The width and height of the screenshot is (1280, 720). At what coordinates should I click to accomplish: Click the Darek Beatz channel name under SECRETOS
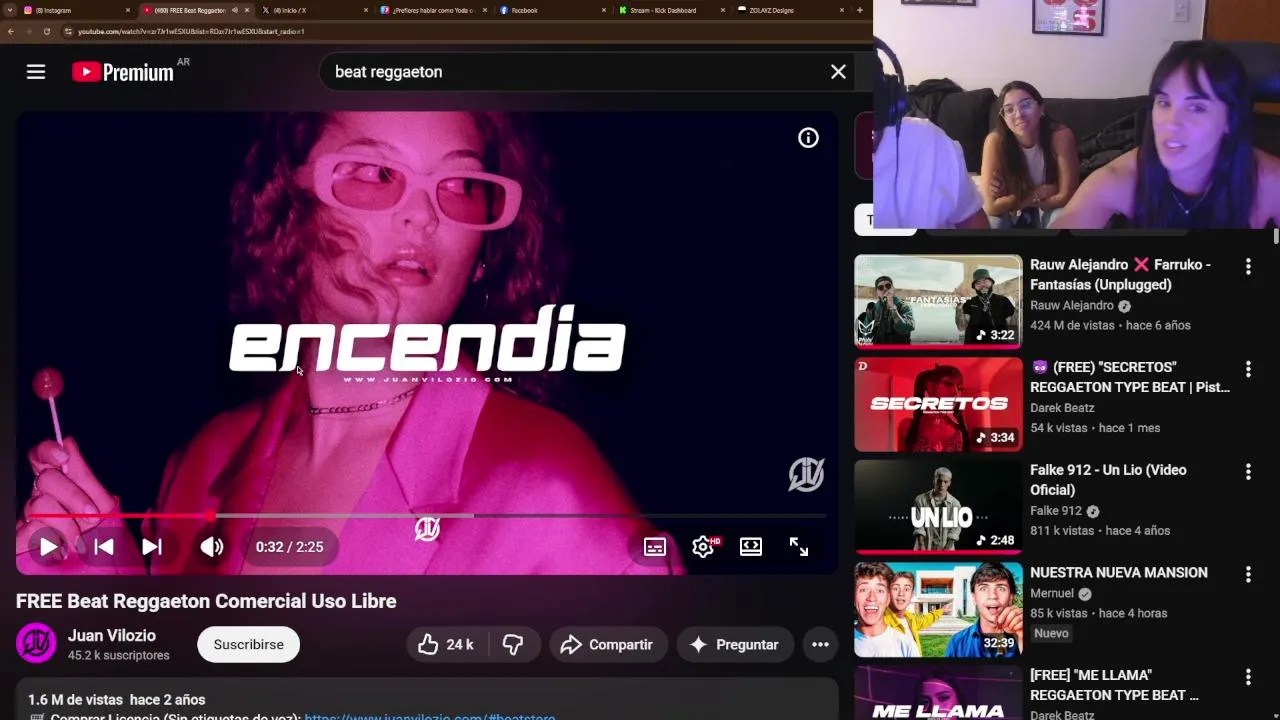1062,408
